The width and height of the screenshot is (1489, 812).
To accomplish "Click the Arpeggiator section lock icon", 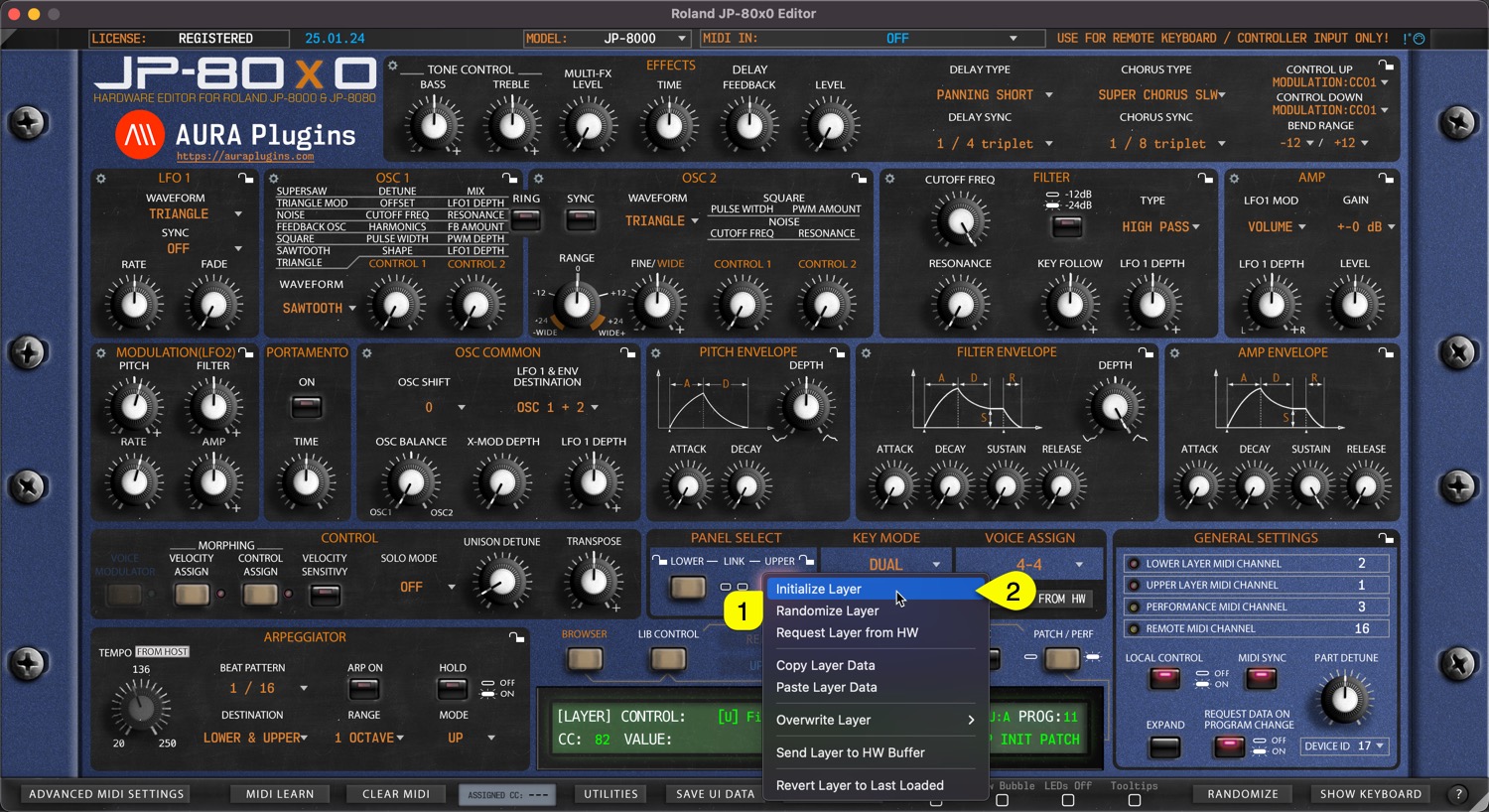I will [x=516, y=637].
